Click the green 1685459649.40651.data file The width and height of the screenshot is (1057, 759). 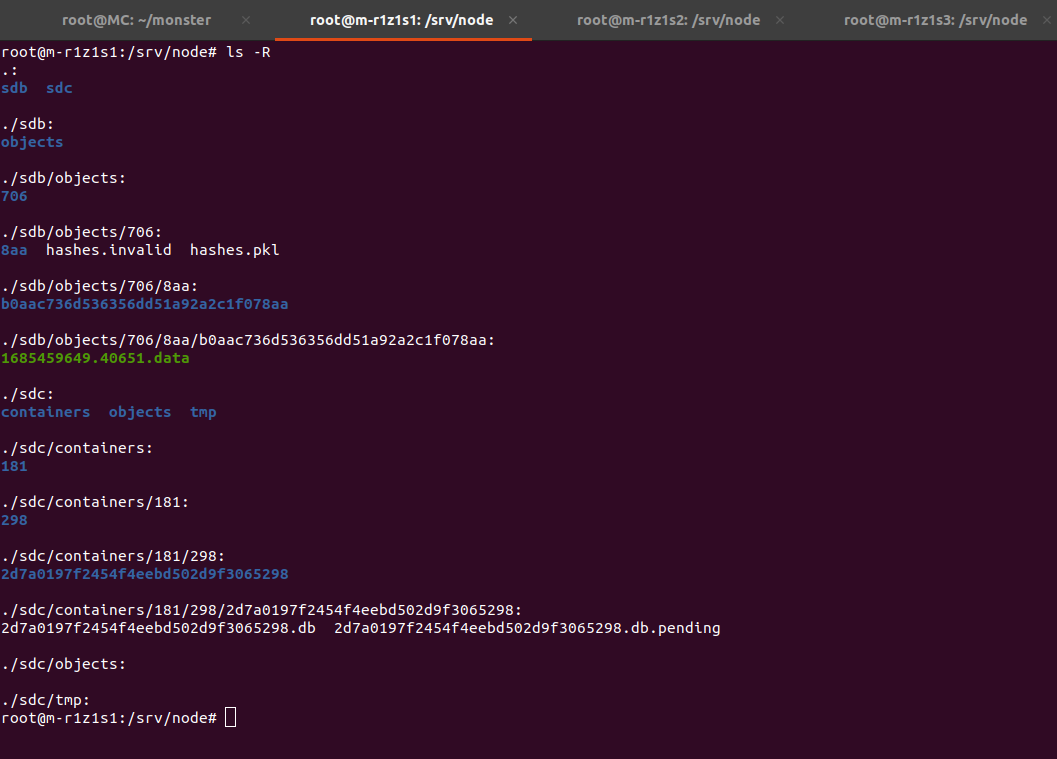coord(95,358)
